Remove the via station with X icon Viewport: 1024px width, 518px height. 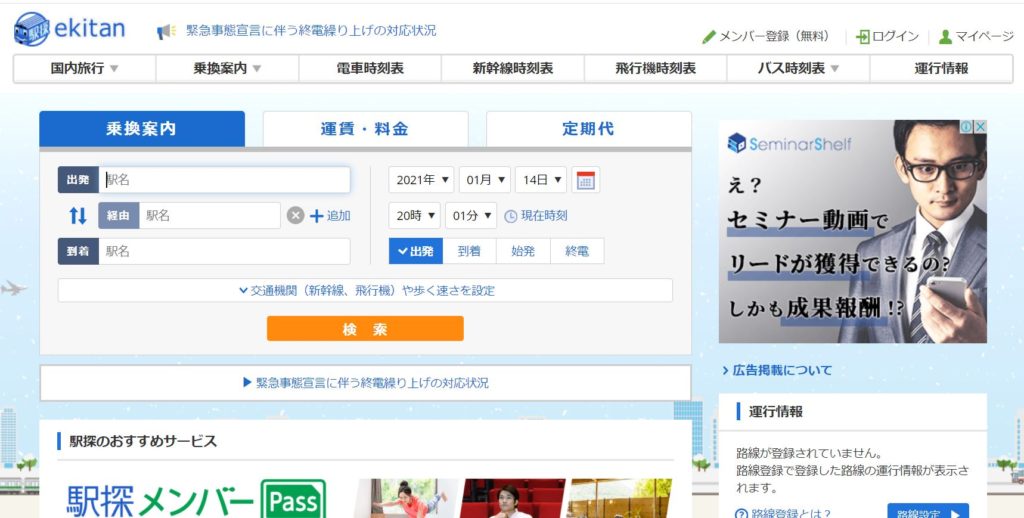coord(295,216)
